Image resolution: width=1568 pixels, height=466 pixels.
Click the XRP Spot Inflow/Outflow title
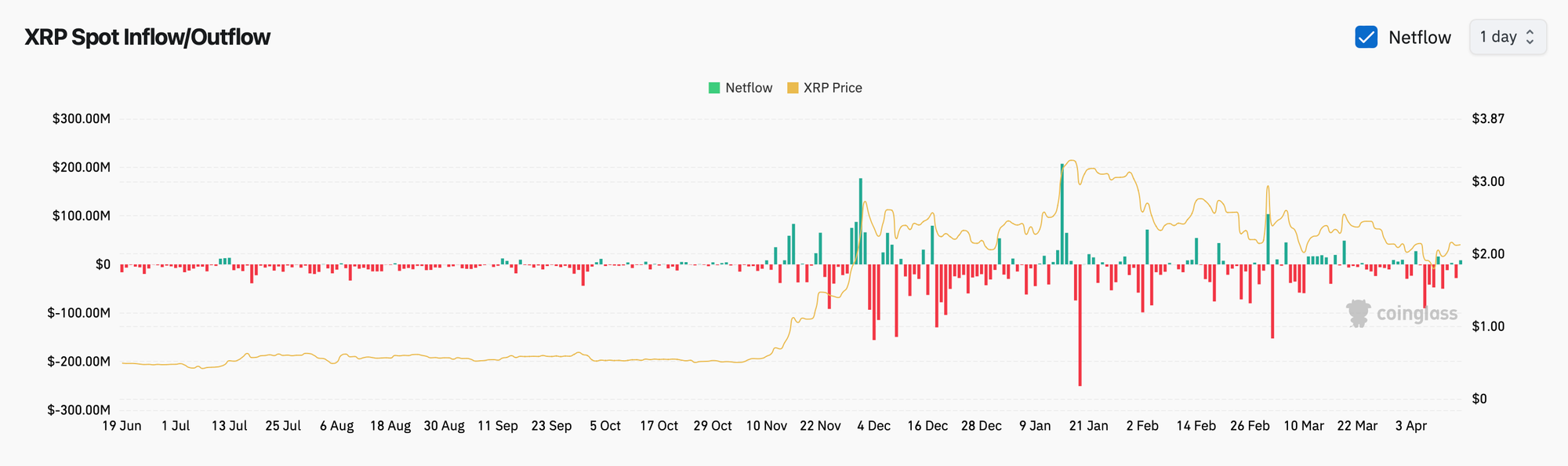[147, 37]
